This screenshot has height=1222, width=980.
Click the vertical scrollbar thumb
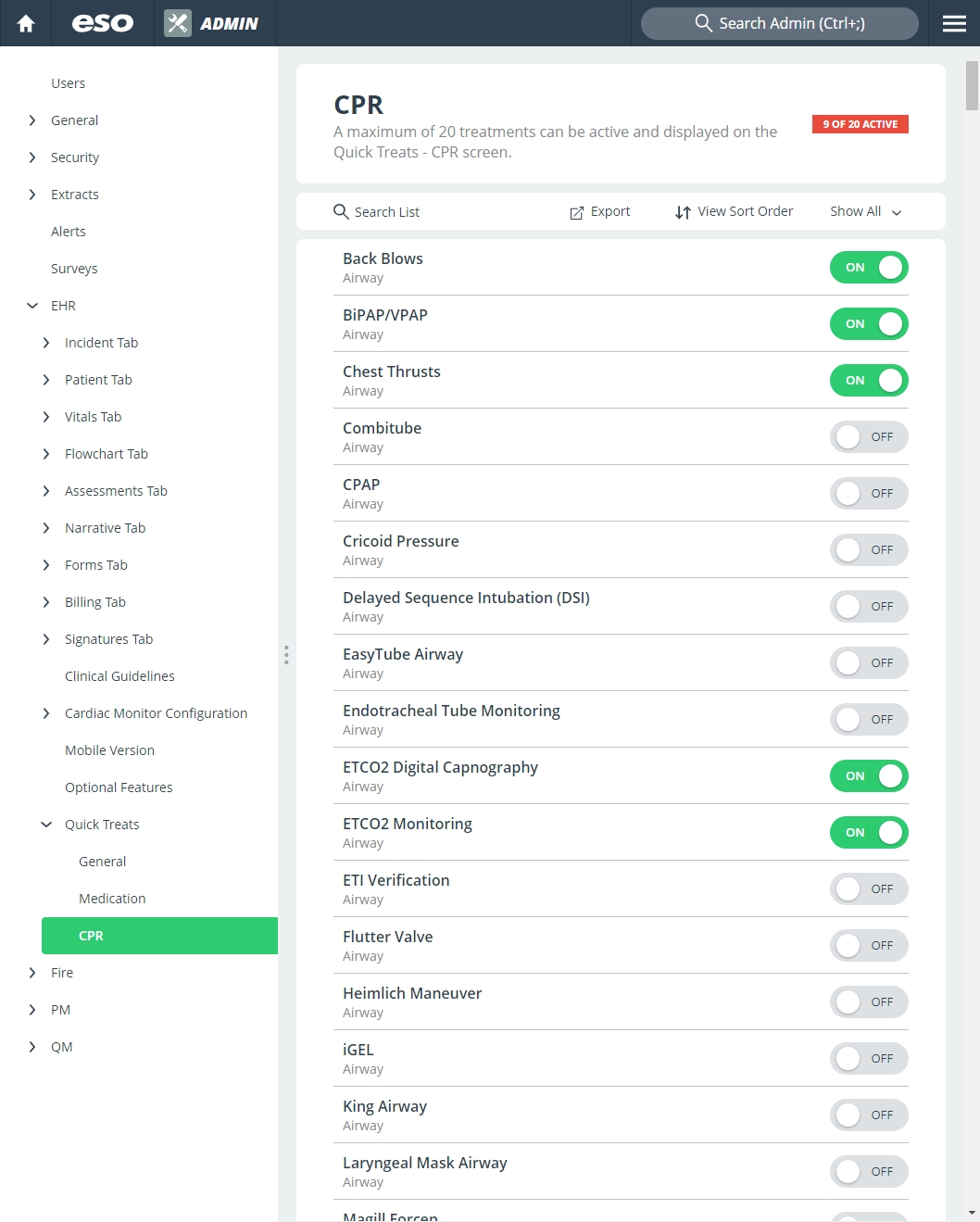(x=972, y=85)
